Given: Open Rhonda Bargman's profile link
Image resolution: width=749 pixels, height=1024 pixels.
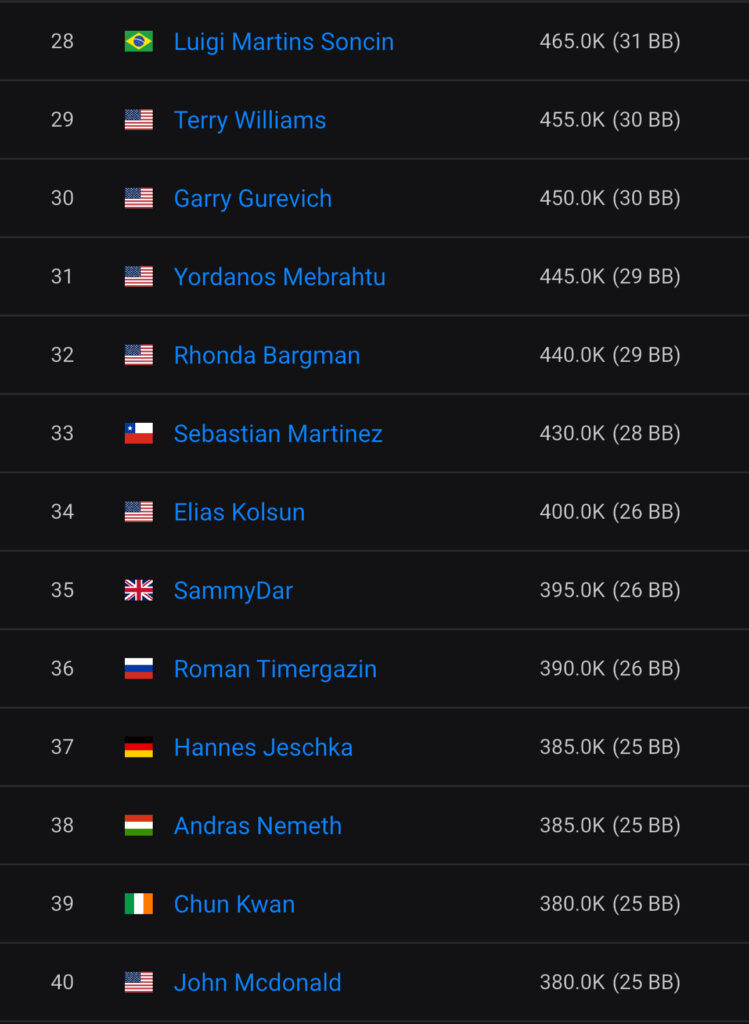Looking at the screenshot, I should pyautogui.click(x=267, y=355).
